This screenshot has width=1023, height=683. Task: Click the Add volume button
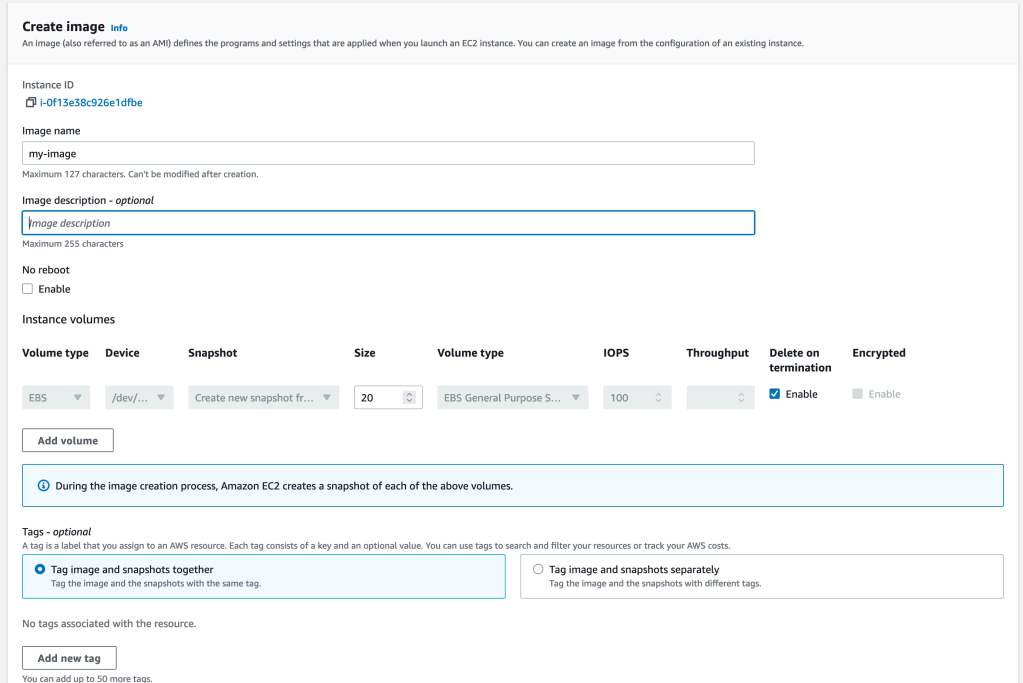67,440
